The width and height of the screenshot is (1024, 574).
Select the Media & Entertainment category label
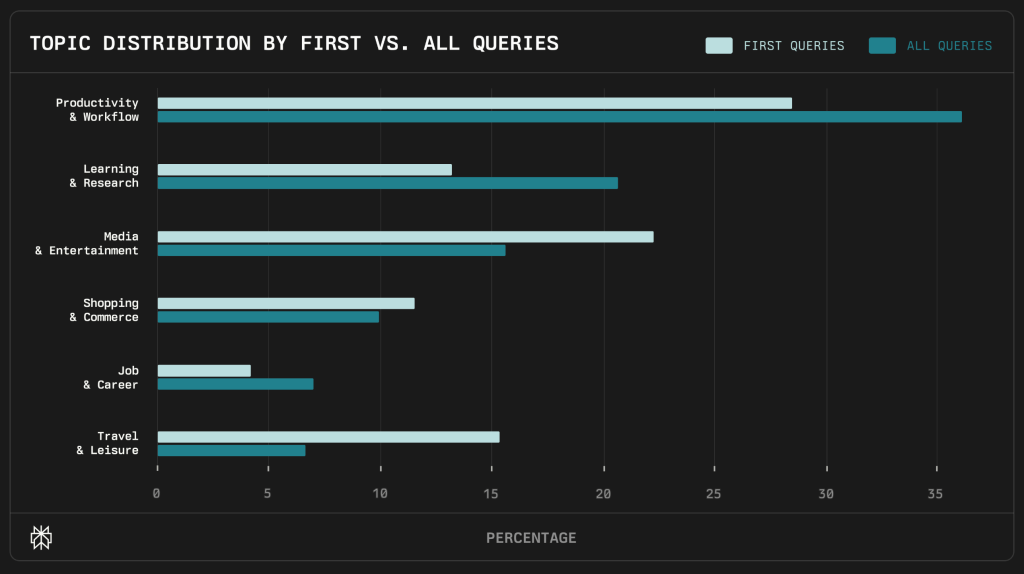pyautogui.click(x=87, y=243)
